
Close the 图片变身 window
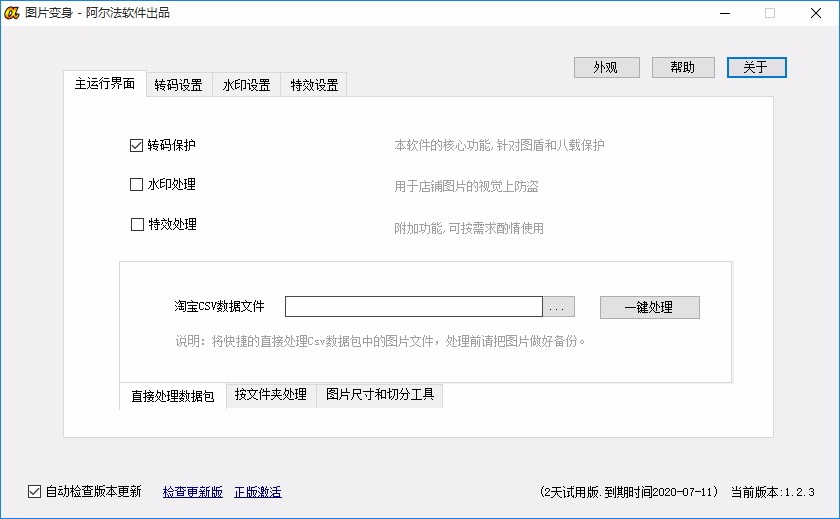click(816, 13)
